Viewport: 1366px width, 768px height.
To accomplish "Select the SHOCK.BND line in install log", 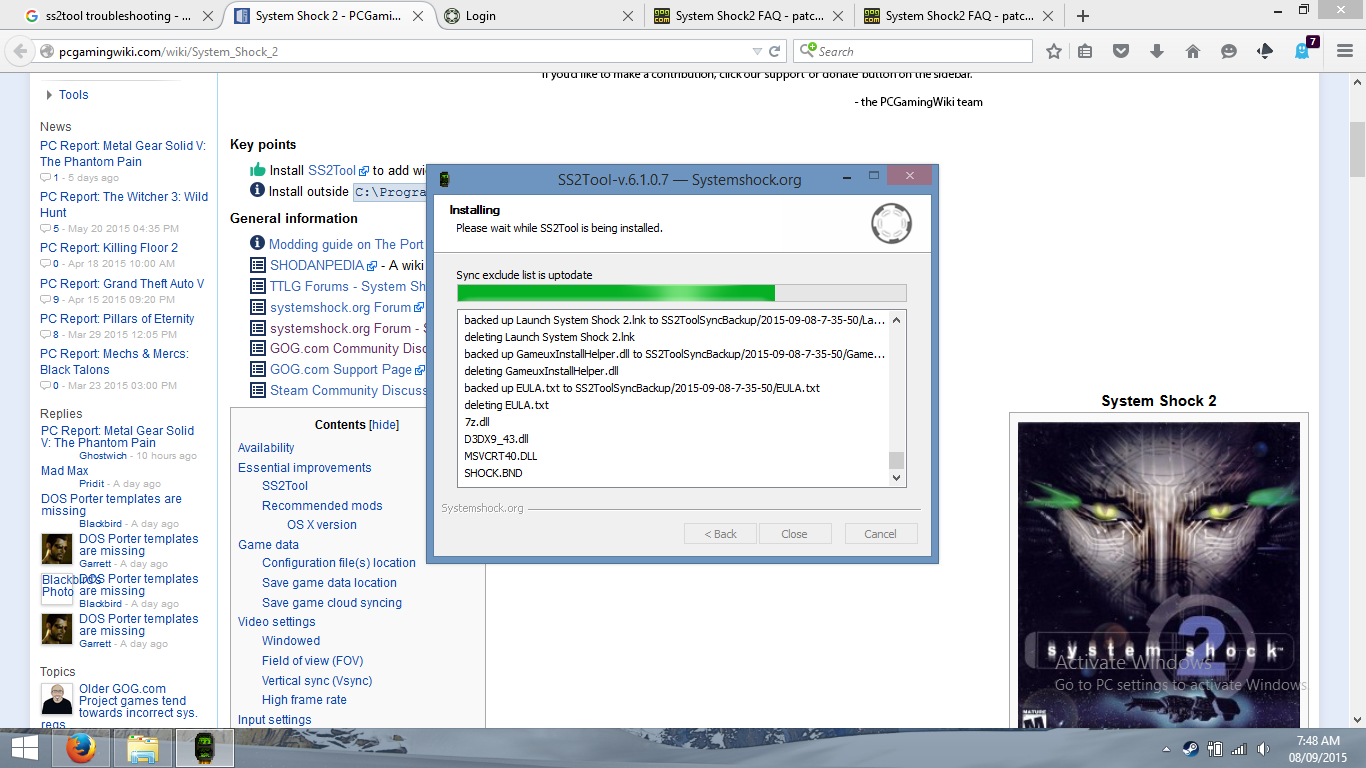I will point(494,473).
